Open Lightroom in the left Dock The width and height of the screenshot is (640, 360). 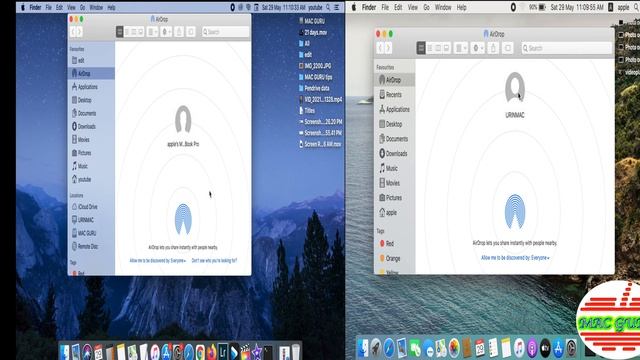pos(222,352)
